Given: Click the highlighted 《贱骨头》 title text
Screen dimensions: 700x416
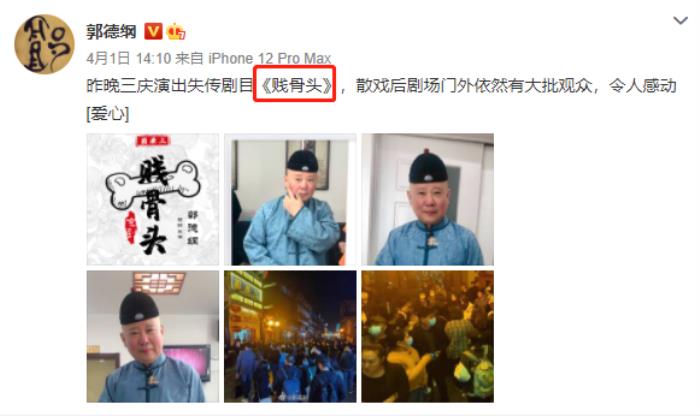Looking at the screenshot, I should (x=295, y=84).
